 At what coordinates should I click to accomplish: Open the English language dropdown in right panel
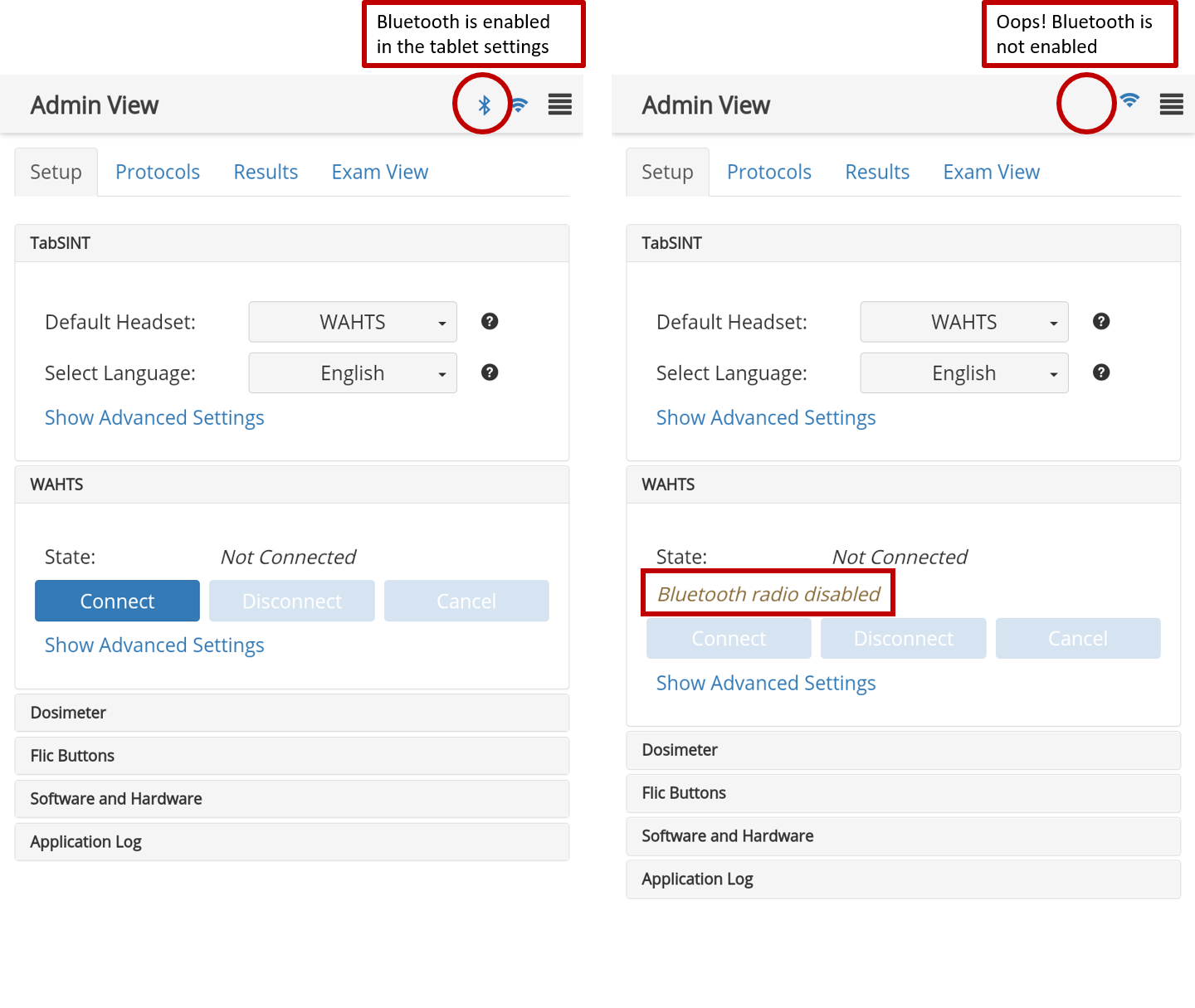tap(963, 373)
